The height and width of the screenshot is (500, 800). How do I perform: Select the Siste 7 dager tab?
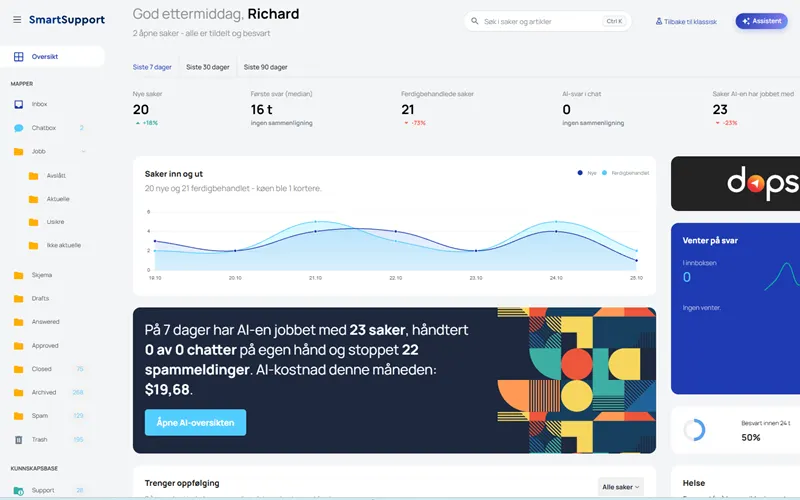tap(152, 67)
